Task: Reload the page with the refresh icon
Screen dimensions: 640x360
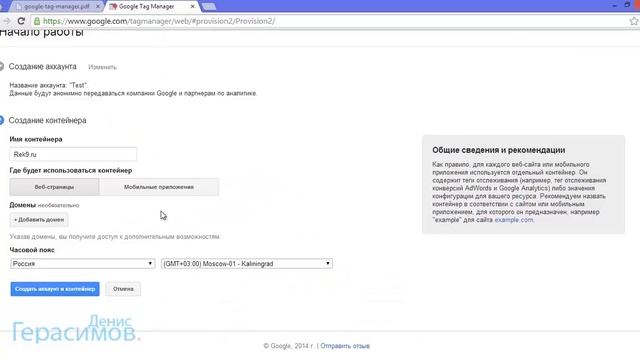Action: pos(21,21)
